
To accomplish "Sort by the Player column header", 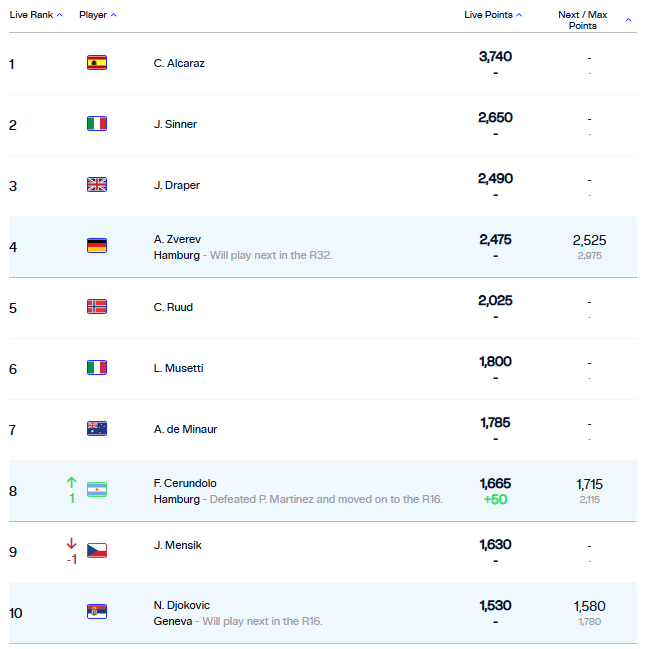I will pos(98,15).
